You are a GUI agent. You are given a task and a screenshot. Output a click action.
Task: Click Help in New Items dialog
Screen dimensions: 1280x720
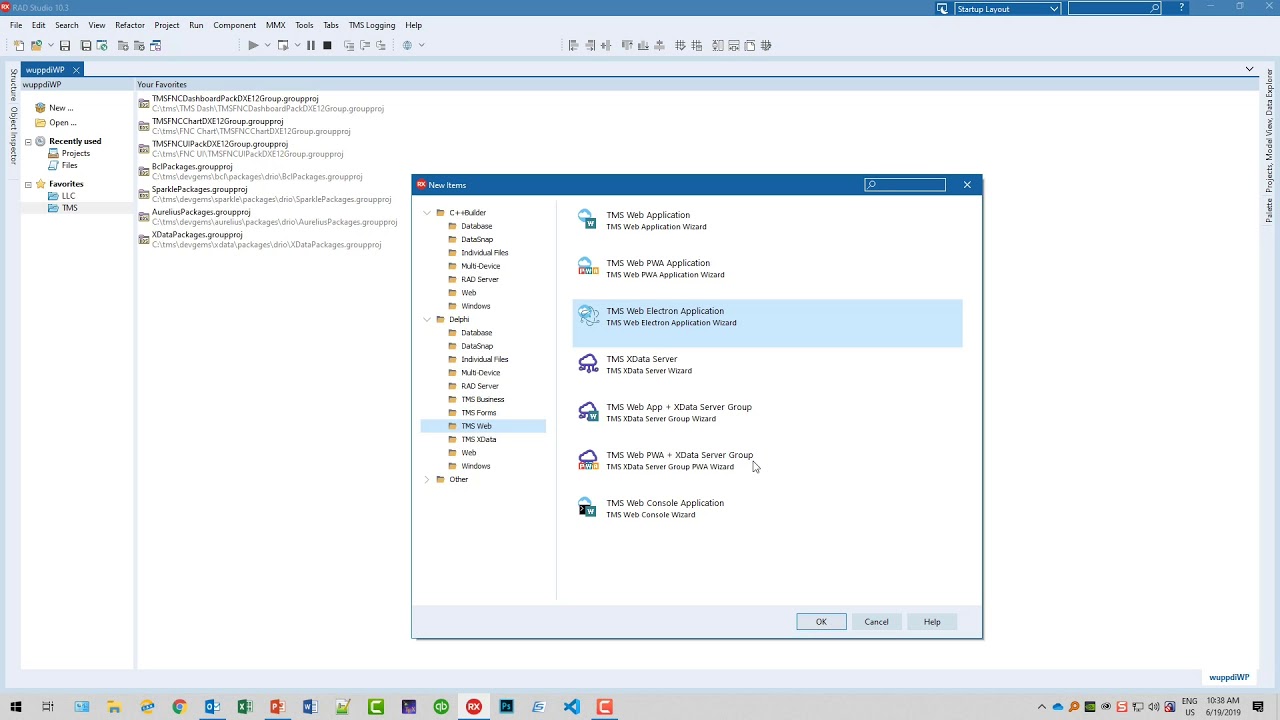pos(932,622)
